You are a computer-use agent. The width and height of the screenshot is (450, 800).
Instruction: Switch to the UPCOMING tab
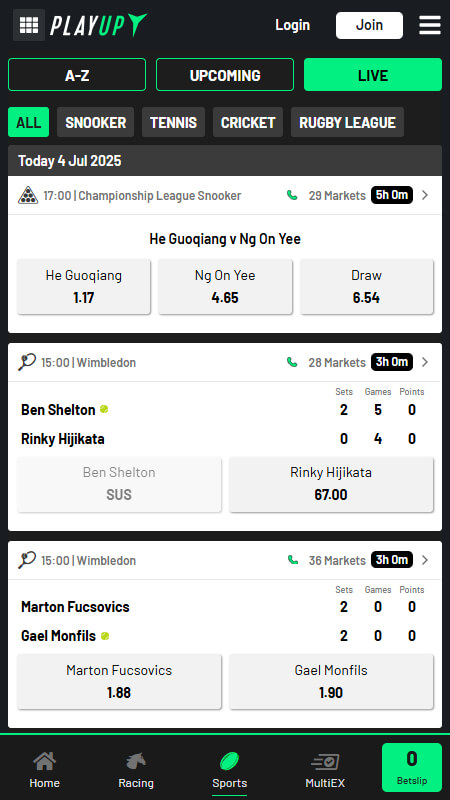(225, 75)
